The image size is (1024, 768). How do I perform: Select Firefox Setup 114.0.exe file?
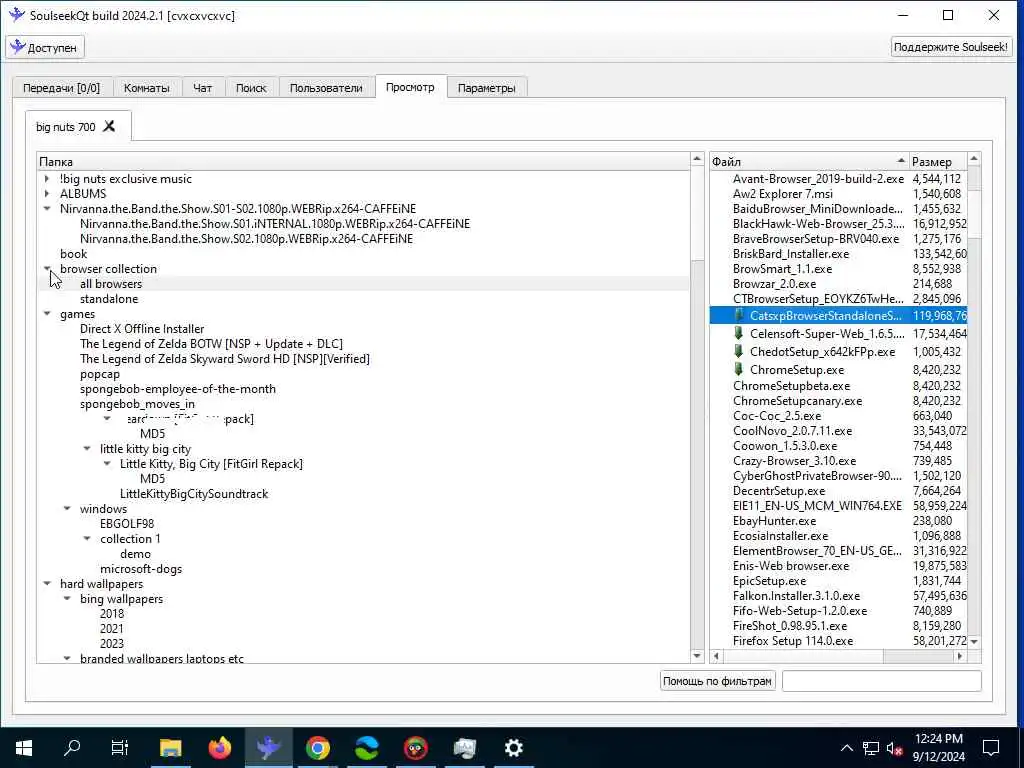[793, 641]
